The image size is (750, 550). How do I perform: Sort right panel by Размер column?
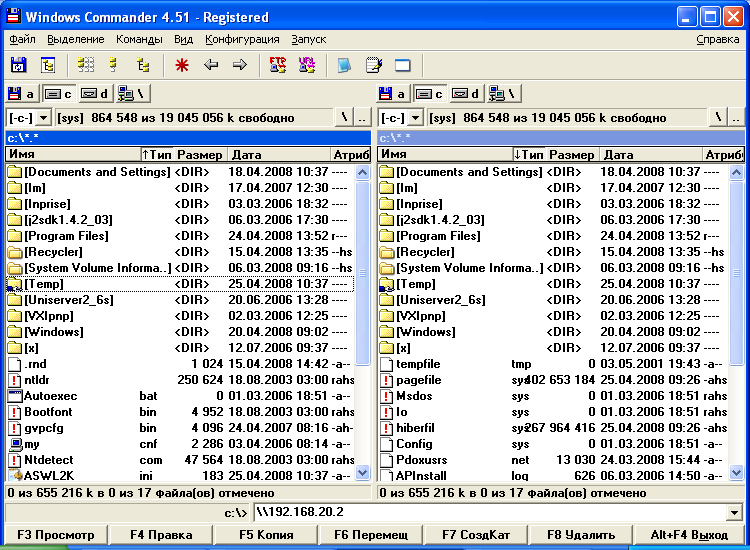tap(573, 154)
